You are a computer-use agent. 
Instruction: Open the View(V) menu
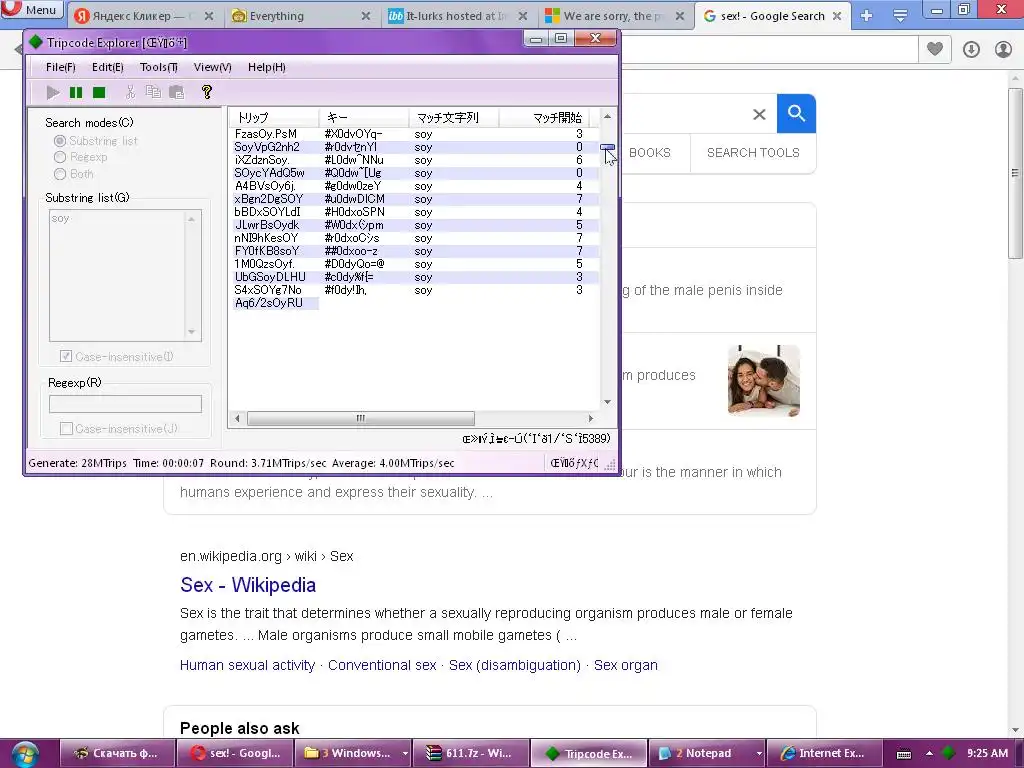click(212, 67)
